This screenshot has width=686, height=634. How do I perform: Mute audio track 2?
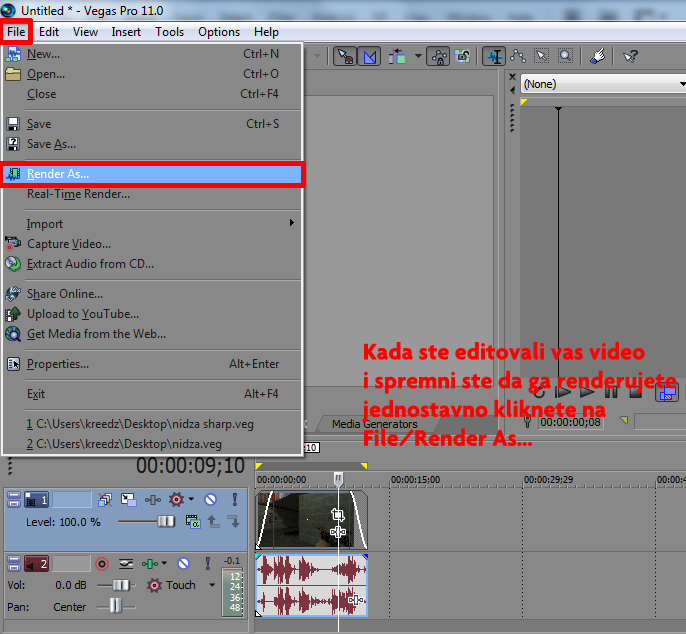(184, 564)
